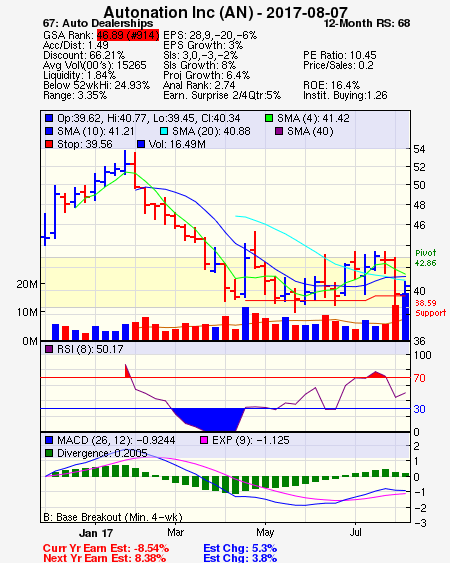Click the 'Divergence: 0.2005' legend text
The width and height of the screenshot is (450, 563).
click(102, 453)
